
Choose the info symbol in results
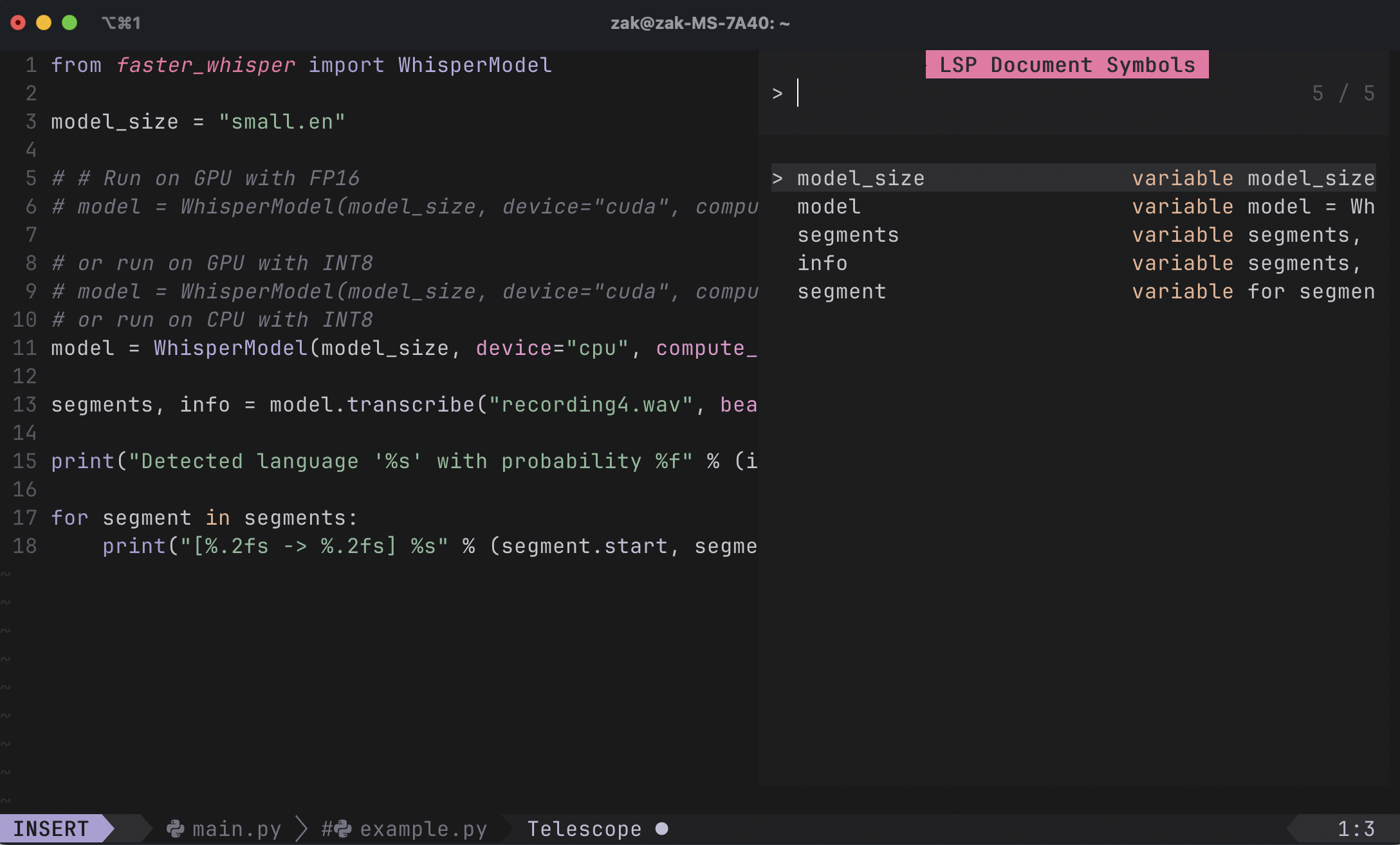click(x=822, y=263)
